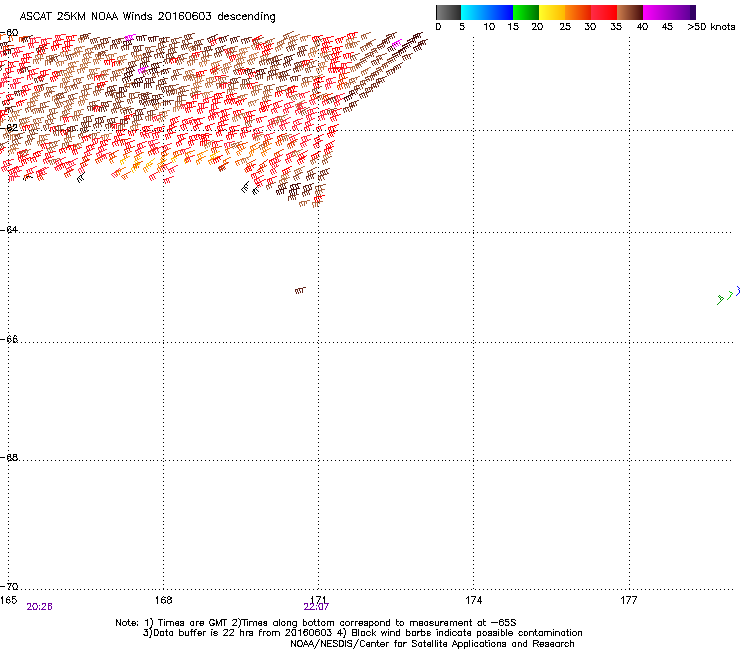Click the -68 latitude label

9,458
